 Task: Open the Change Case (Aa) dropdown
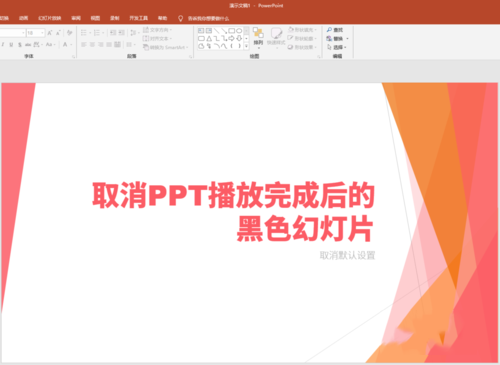click(x=51, y=44)
